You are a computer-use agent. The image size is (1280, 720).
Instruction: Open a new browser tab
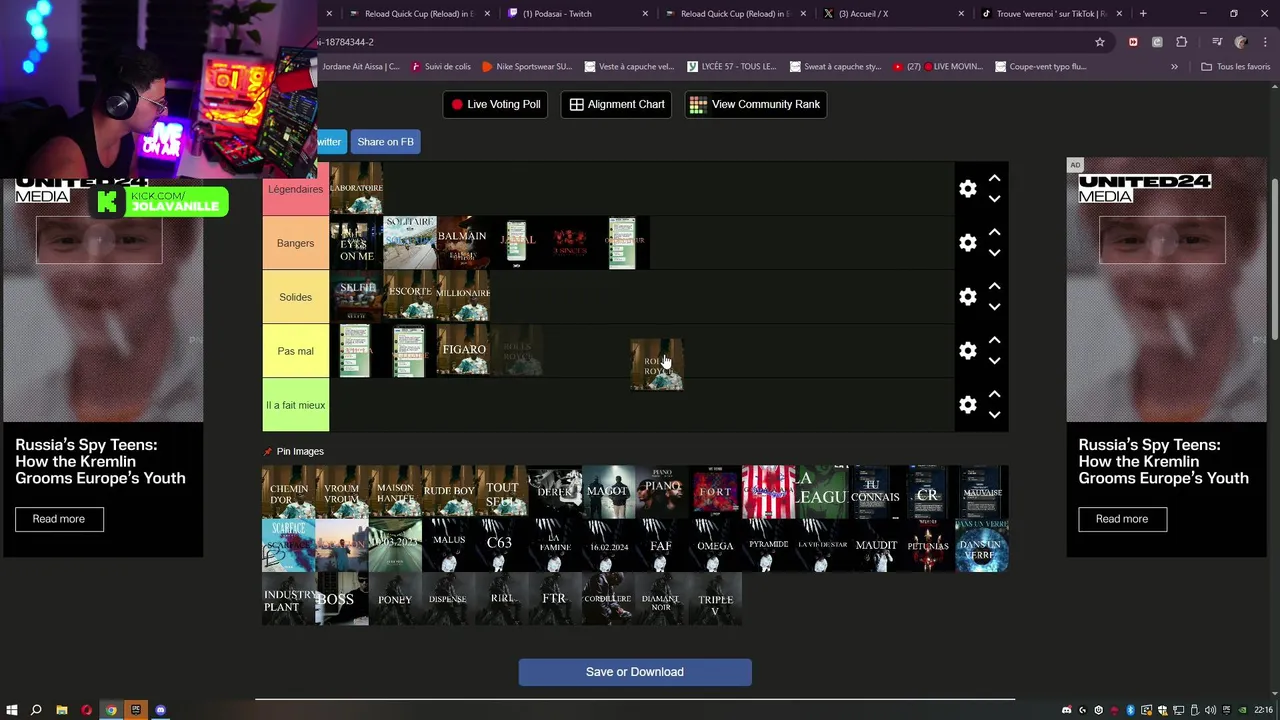click(1143, 14)
